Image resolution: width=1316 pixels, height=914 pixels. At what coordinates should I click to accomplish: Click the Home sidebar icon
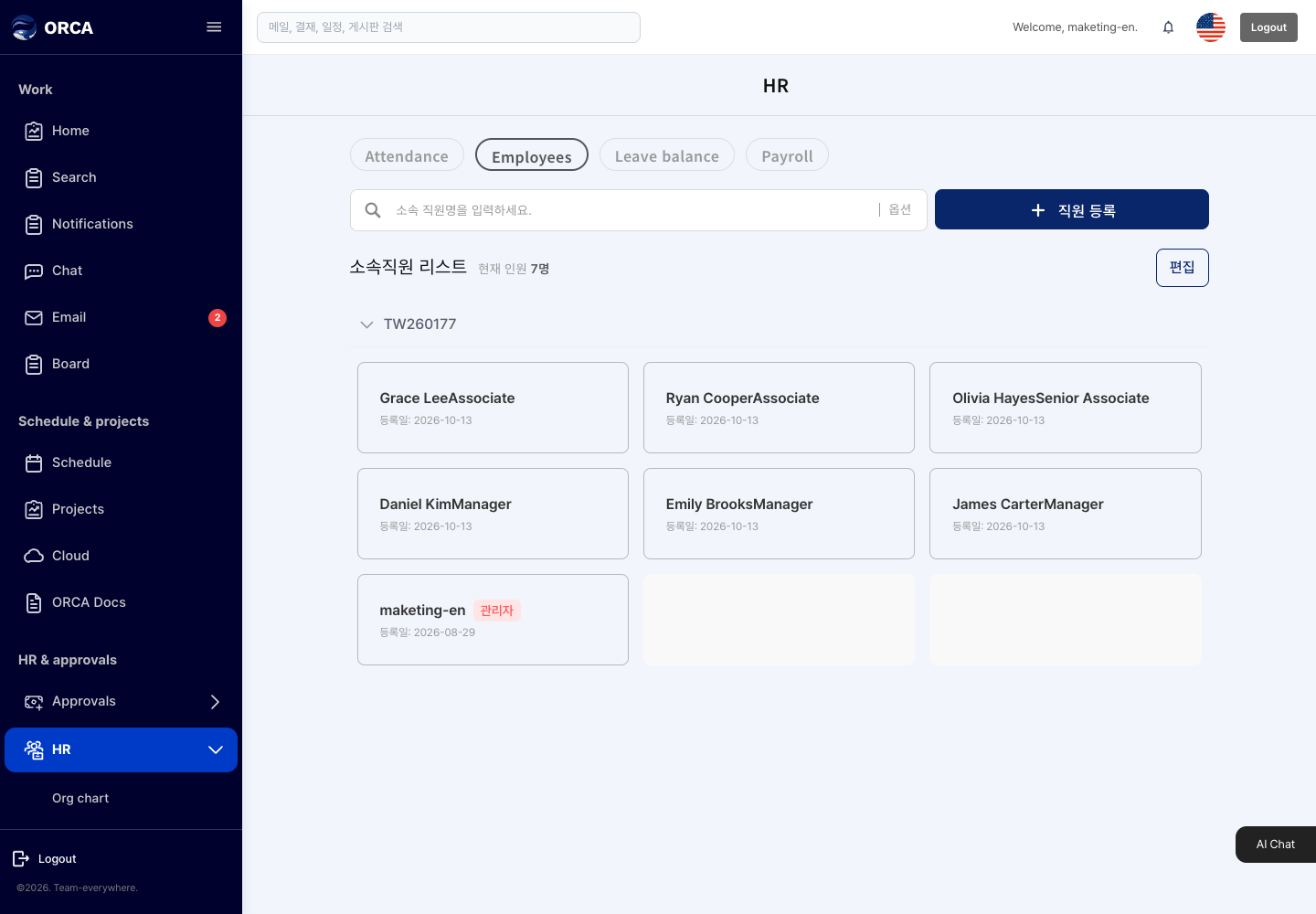point(34,131)
